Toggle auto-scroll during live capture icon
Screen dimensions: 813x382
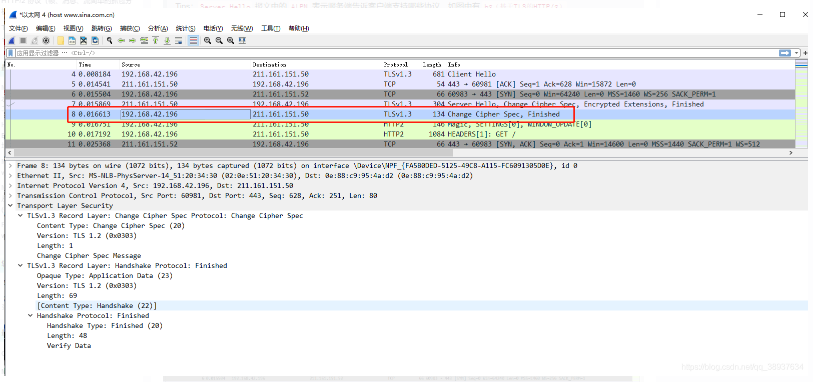[x=179, y=40]
